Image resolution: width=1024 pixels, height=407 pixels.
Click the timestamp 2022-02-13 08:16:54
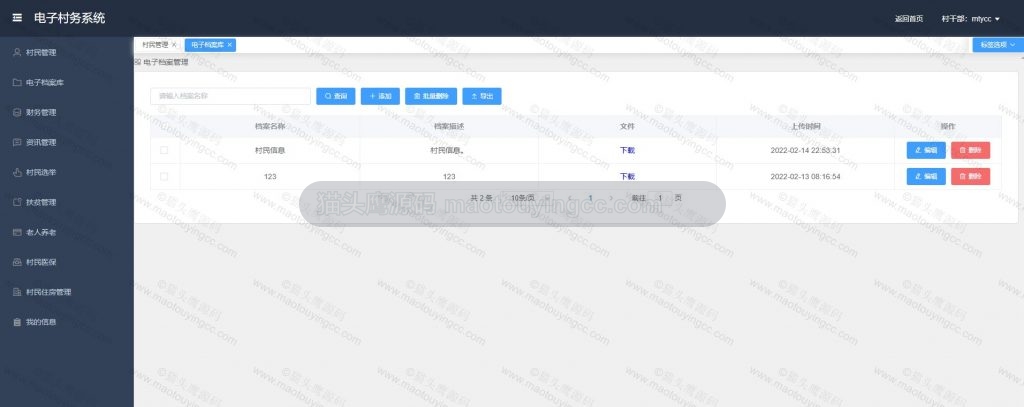[x=805, y=176]
